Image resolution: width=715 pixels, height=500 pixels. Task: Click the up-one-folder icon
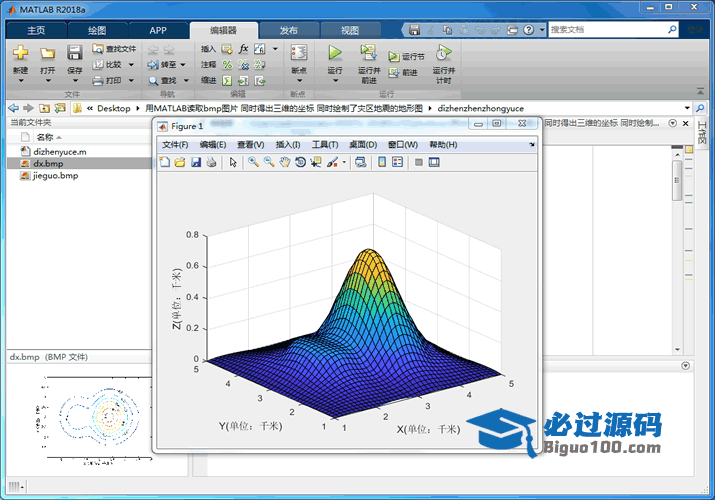coord(44,108)
